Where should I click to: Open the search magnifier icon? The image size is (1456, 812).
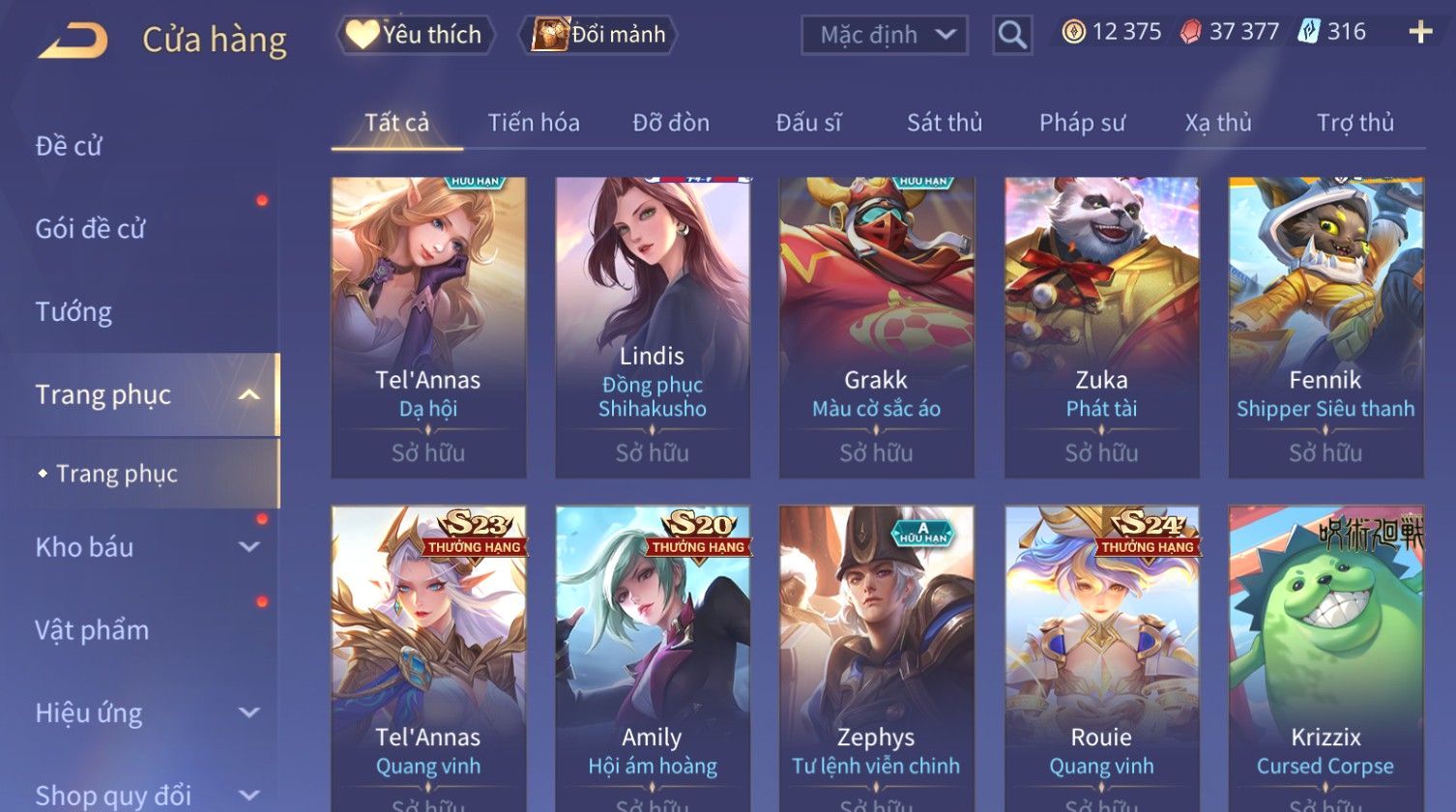[x=1012, y=35]
